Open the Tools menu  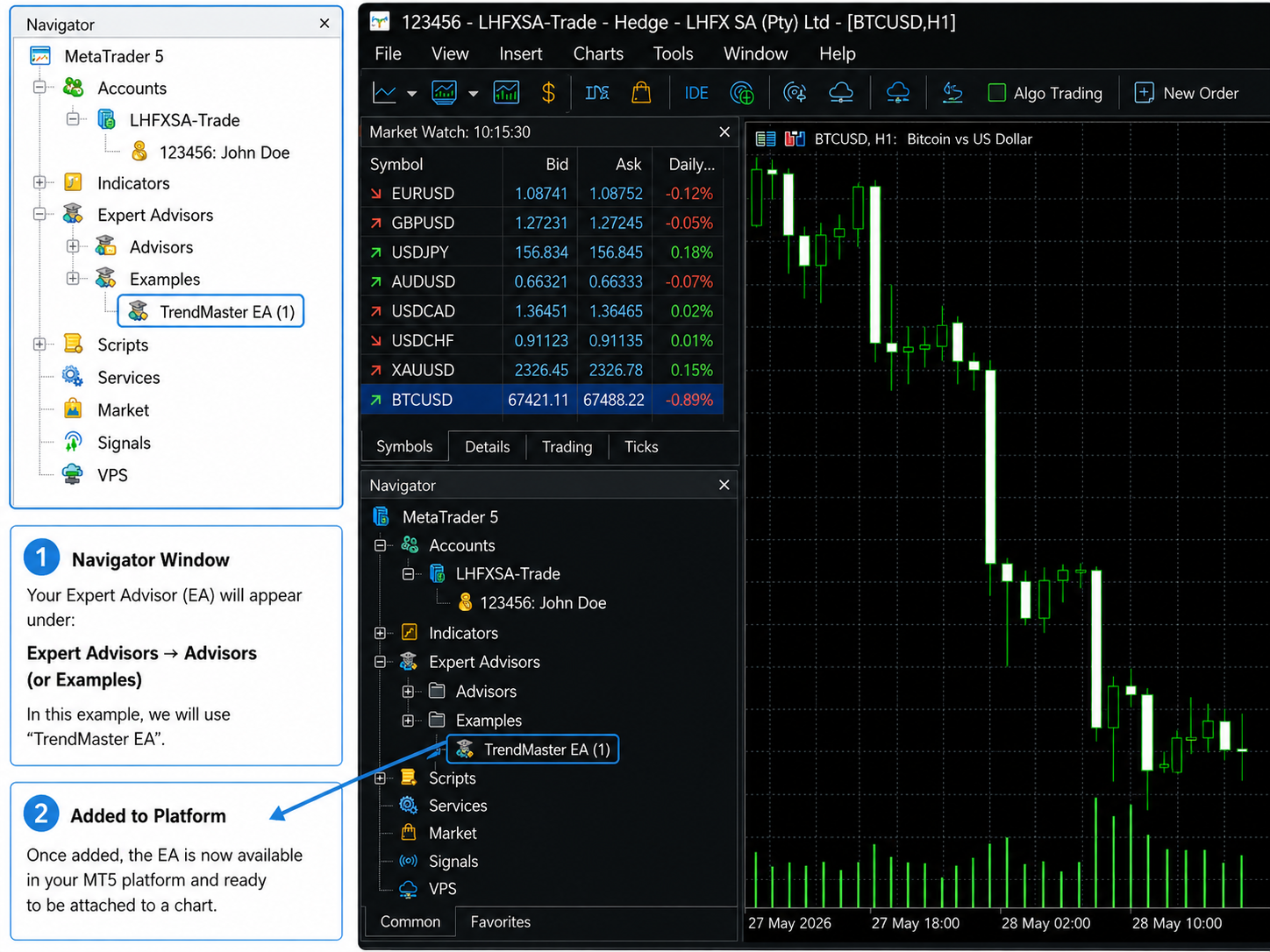click(x=674, y=53)
